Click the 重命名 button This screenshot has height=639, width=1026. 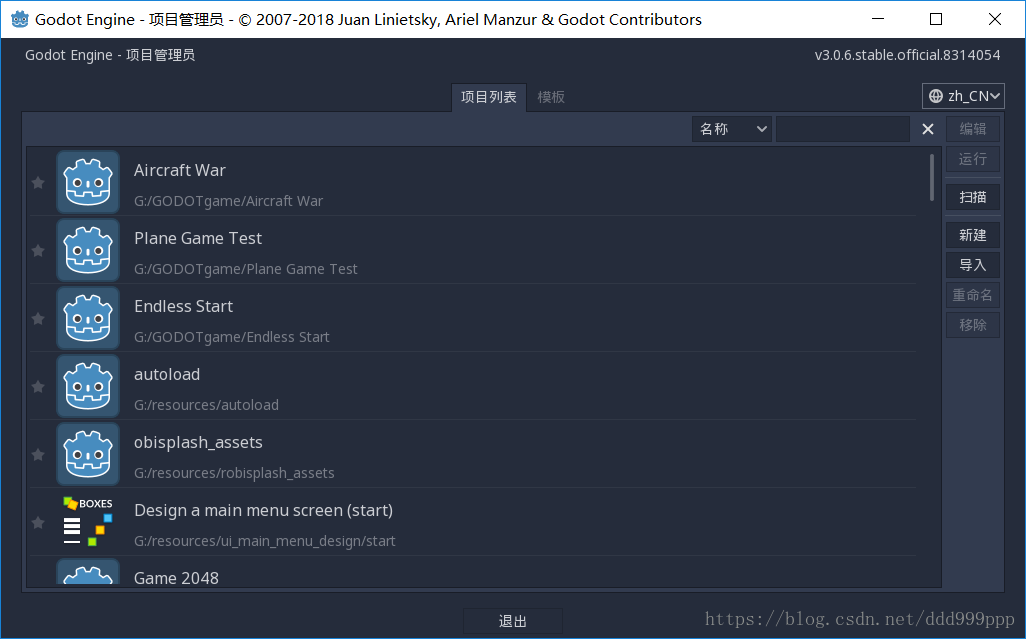pos(973,295)
